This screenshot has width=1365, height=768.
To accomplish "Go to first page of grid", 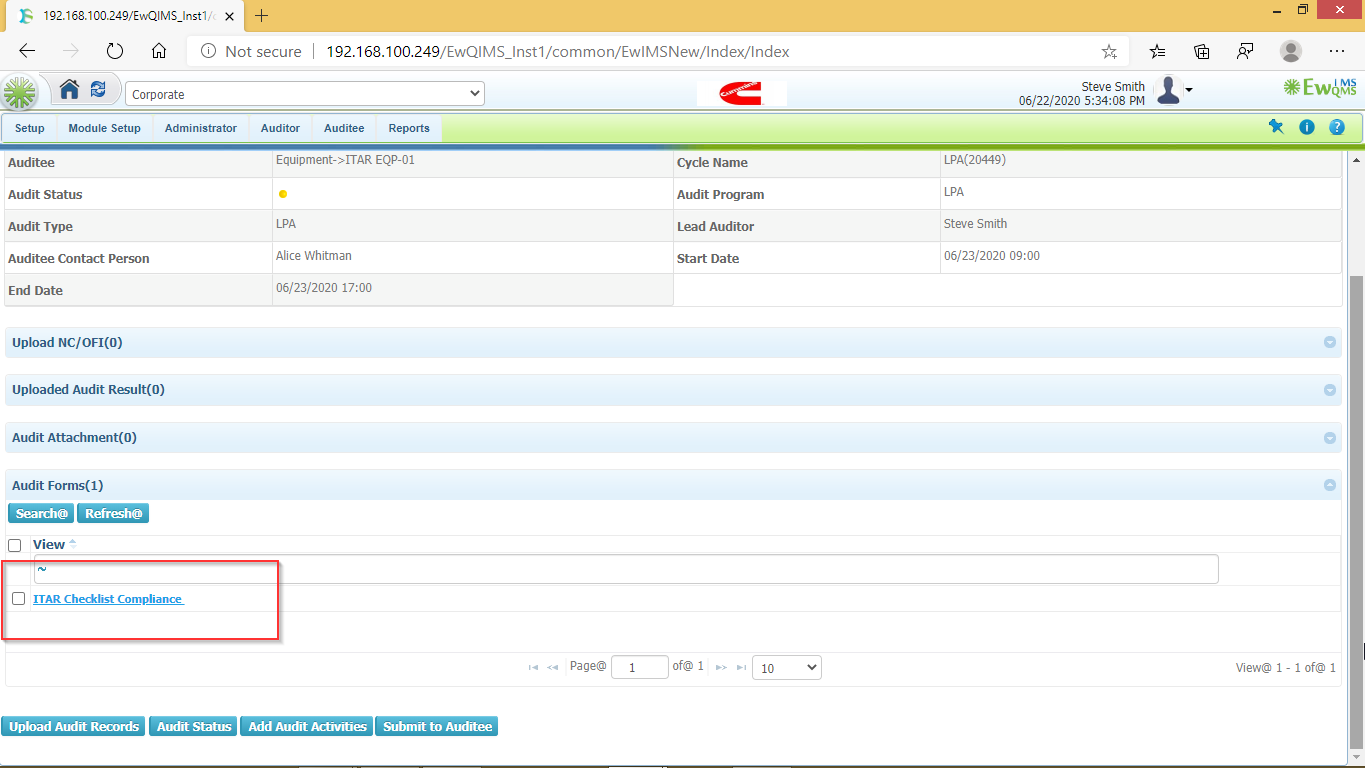I will [x=533, y=667].
